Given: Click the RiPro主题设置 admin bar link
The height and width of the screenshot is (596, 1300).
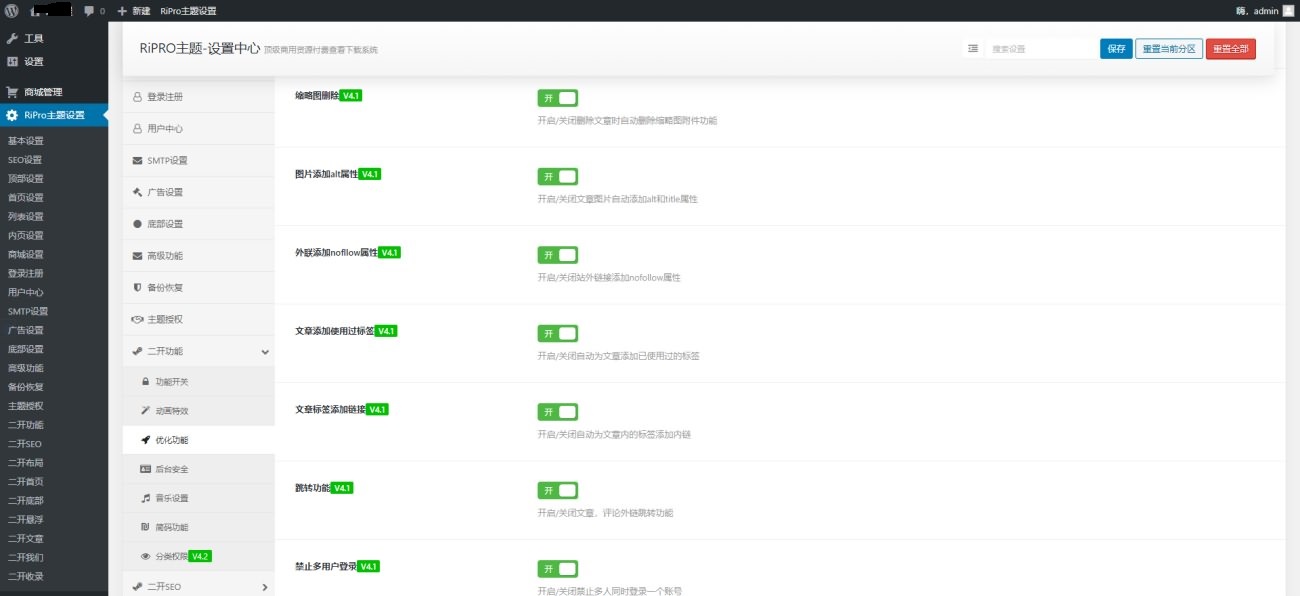Looking at the screenshot, I should click(x=188, y=11).
